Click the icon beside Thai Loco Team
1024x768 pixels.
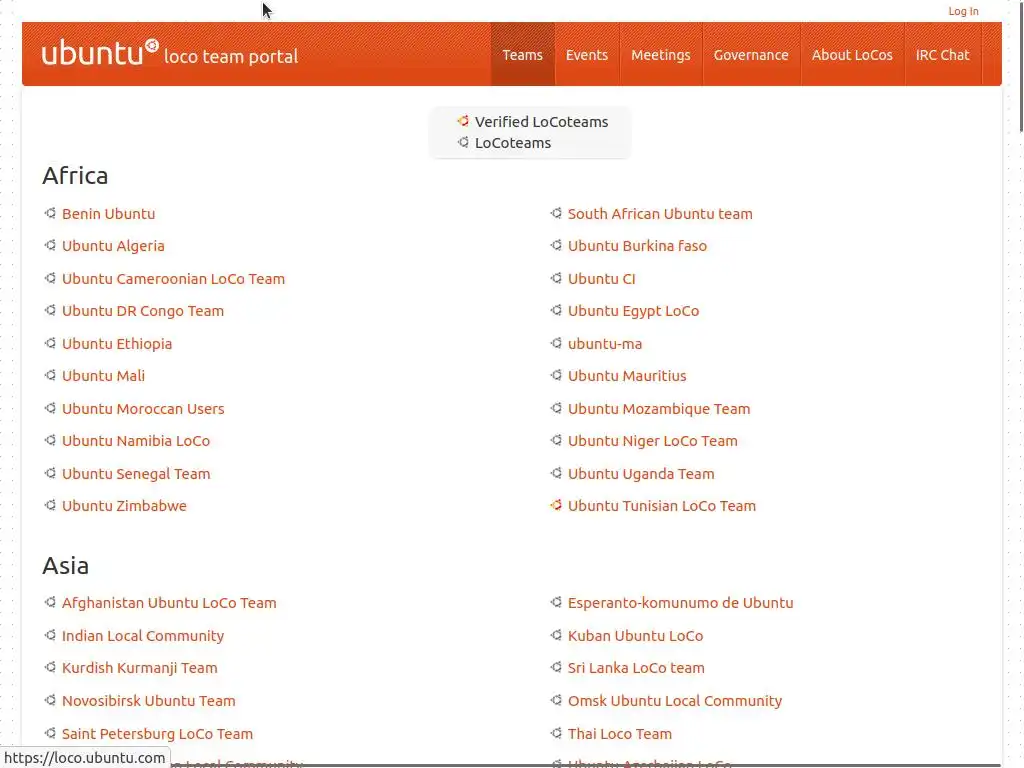[x=556, y=733]
